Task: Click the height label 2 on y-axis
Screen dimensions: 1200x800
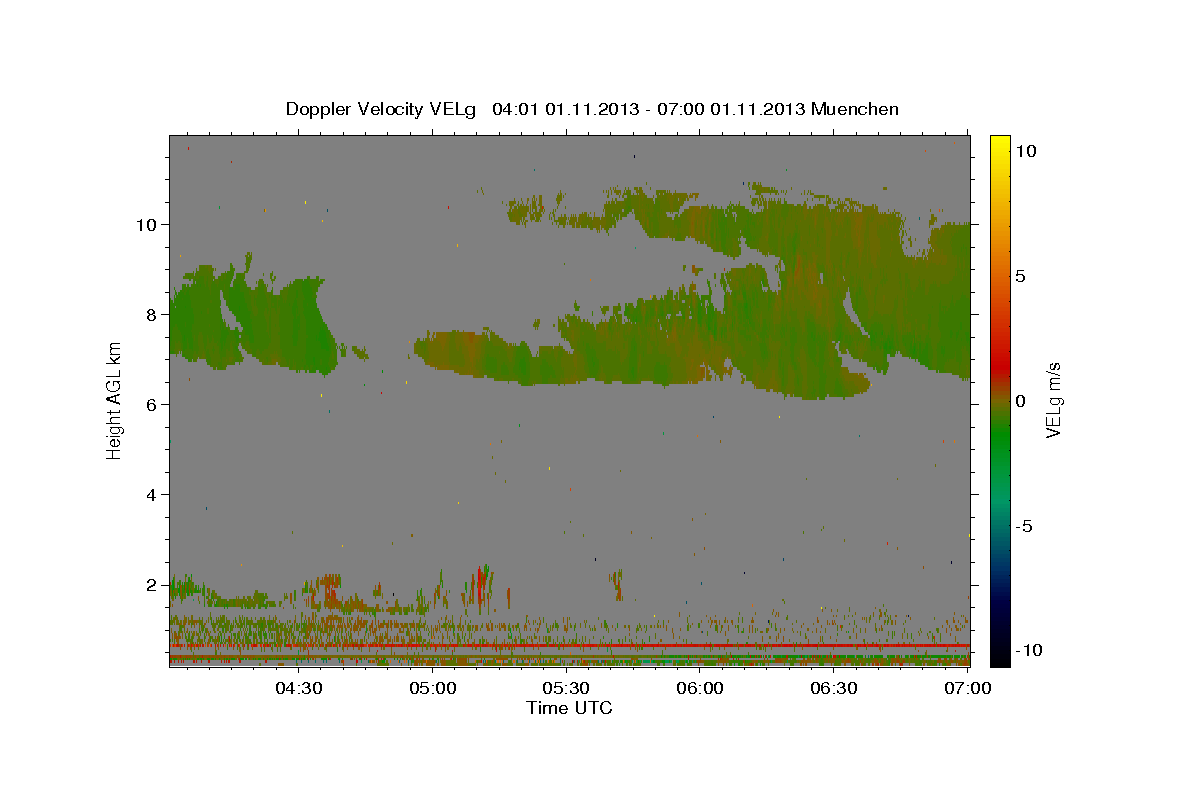Action: pyautogui.click(x=152, y=584)
